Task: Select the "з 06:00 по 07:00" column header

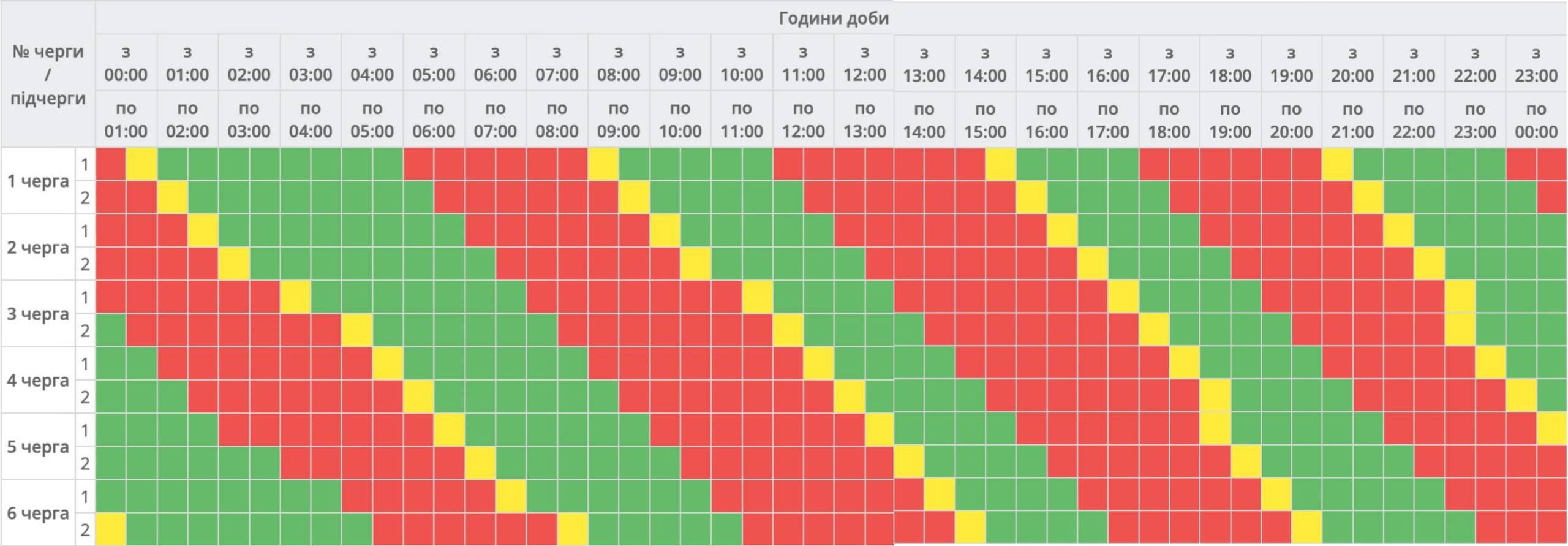Action: [495, 92]
